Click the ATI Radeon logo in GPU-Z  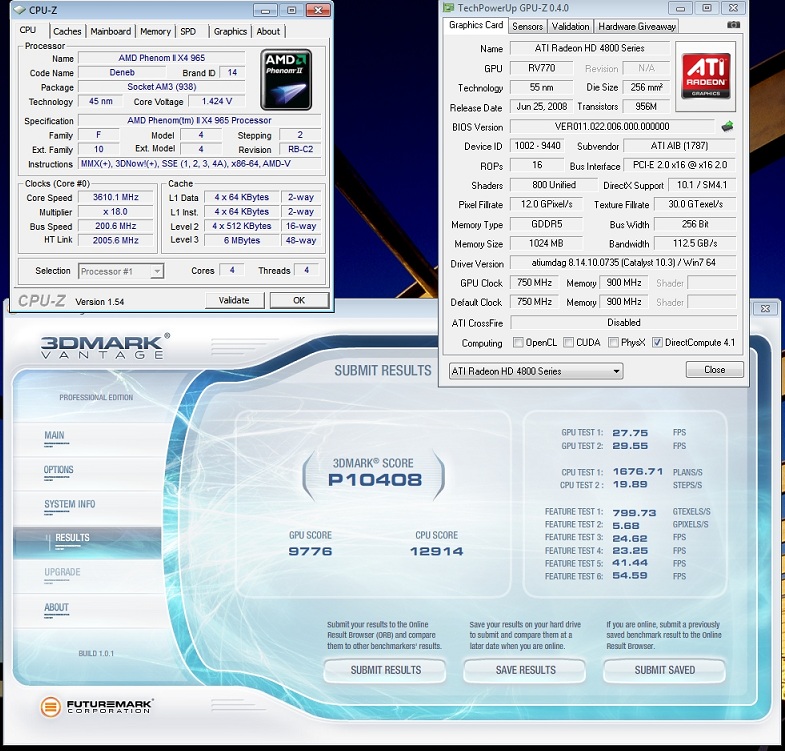click(x=705, y=76)
